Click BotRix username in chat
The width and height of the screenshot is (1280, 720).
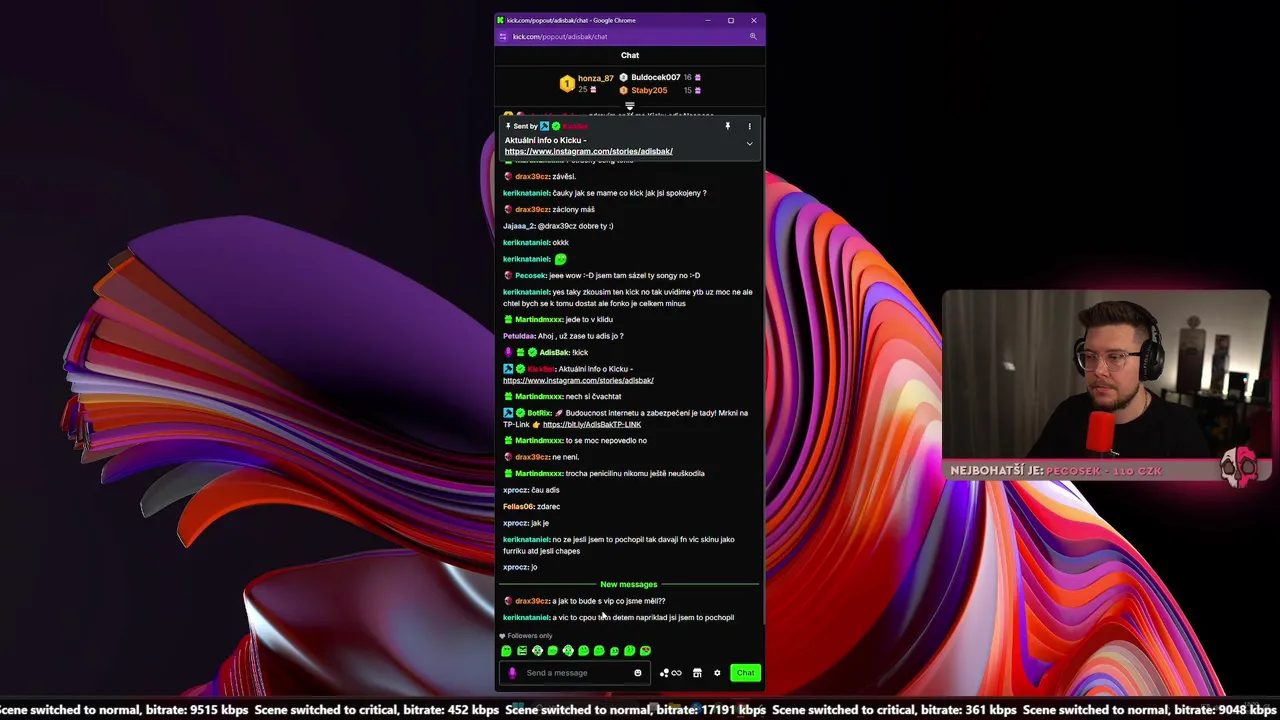point(539,413)
